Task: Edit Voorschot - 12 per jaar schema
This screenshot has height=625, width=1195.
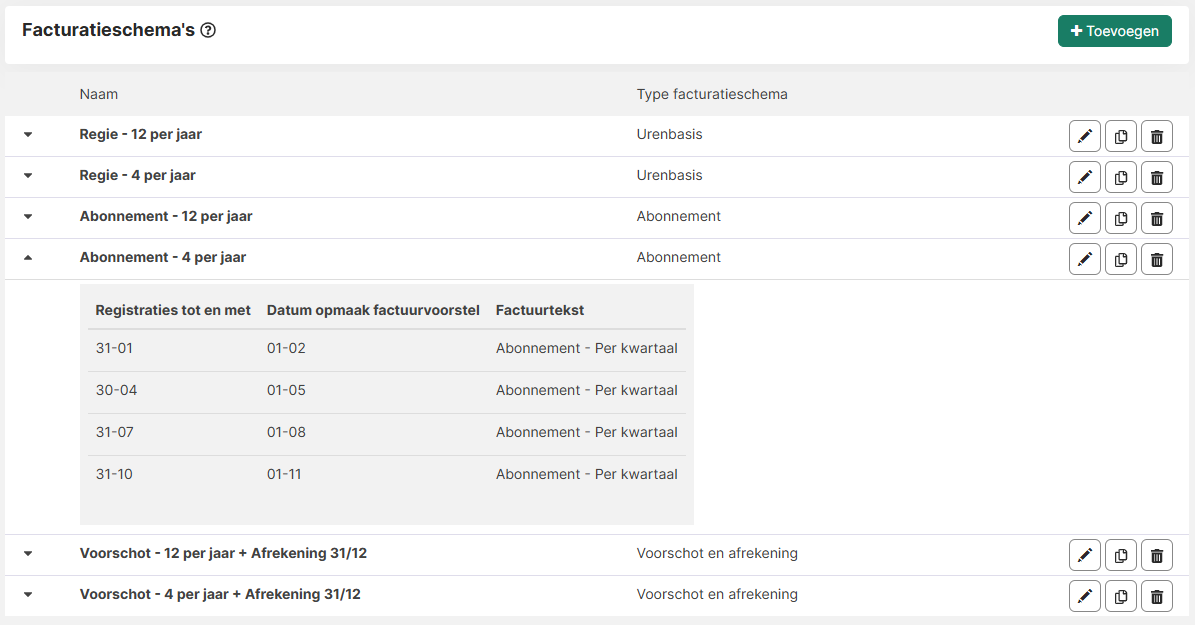Action: click(x=1085, y=555)
